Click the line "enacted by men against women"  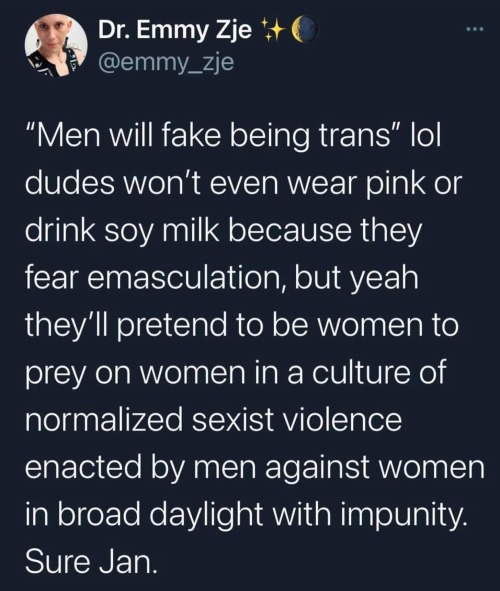click(255, 467)
